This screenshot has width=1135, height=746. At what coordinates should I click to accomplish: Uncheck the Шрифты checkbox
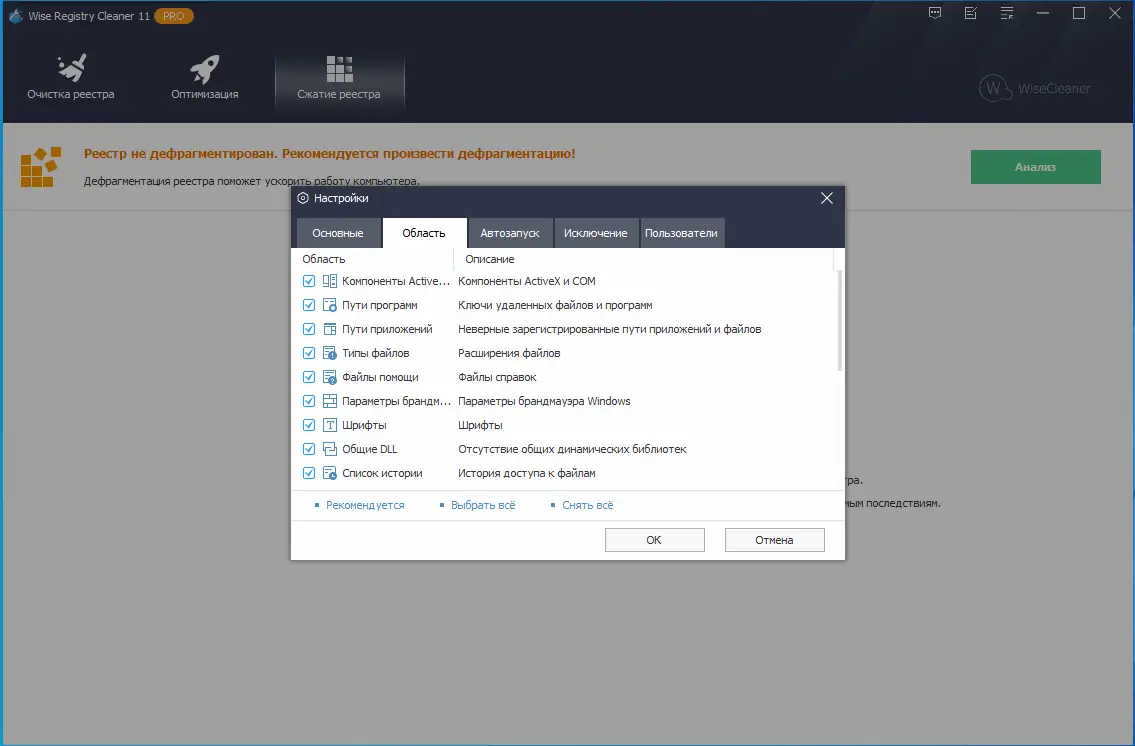309,425
